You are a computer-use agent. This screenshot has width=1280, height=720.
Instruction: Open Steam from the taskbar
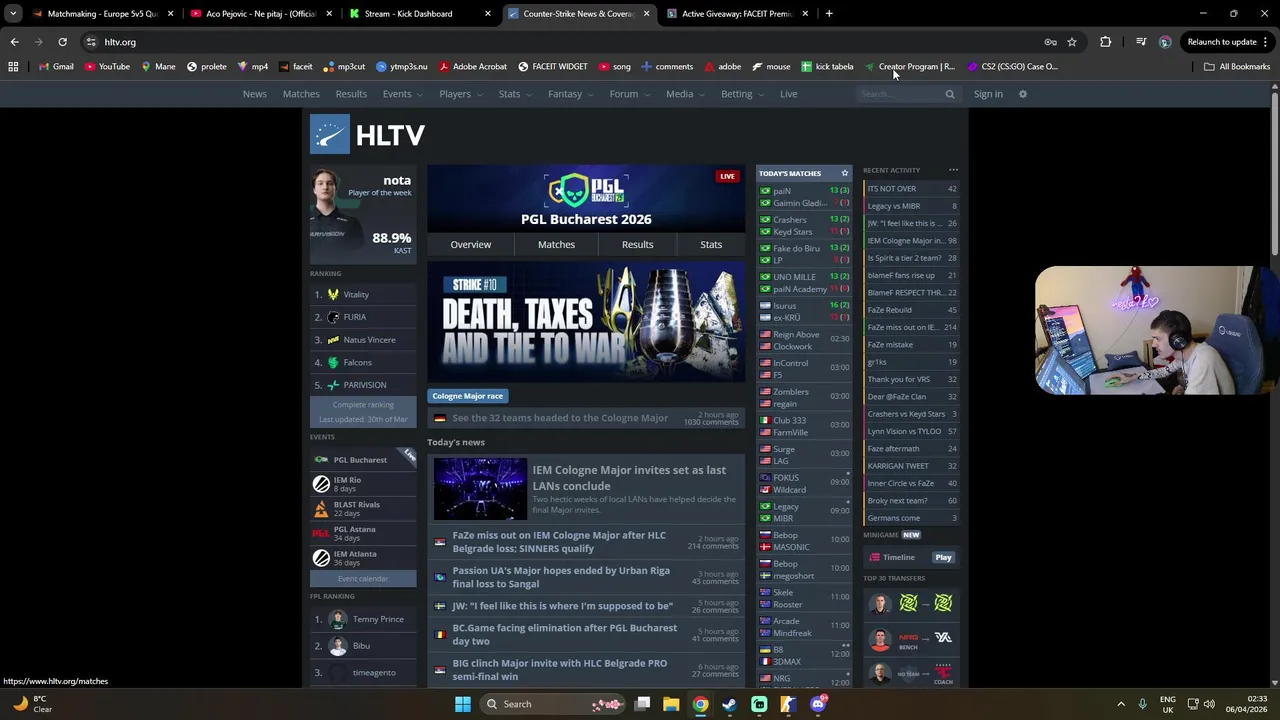pos(729,704)
